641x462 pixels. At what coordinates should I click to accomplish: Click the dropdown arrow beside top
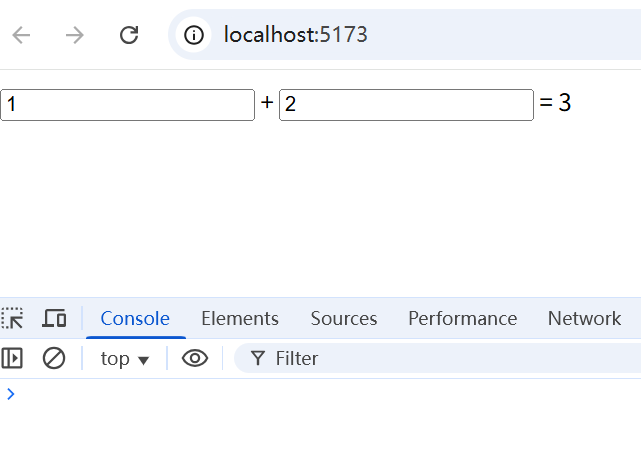143,360
